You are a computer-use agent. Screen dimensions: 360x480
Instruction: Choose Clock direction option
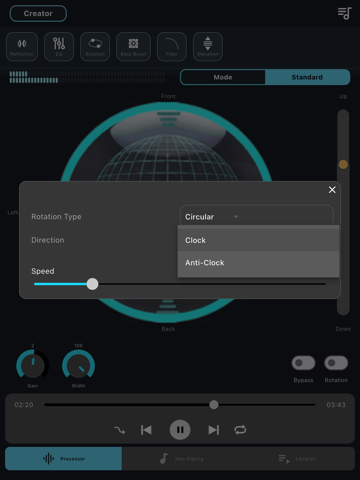click(x=258, y=240)
